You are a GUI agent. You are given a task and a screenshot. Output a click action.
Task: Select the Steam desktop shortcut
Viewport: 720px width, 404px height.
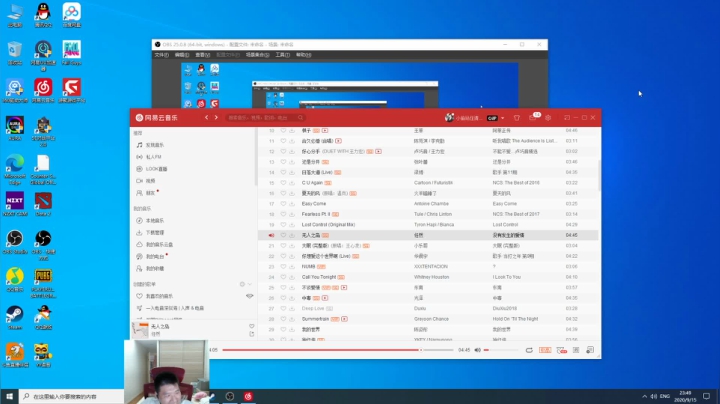(15, 318)
